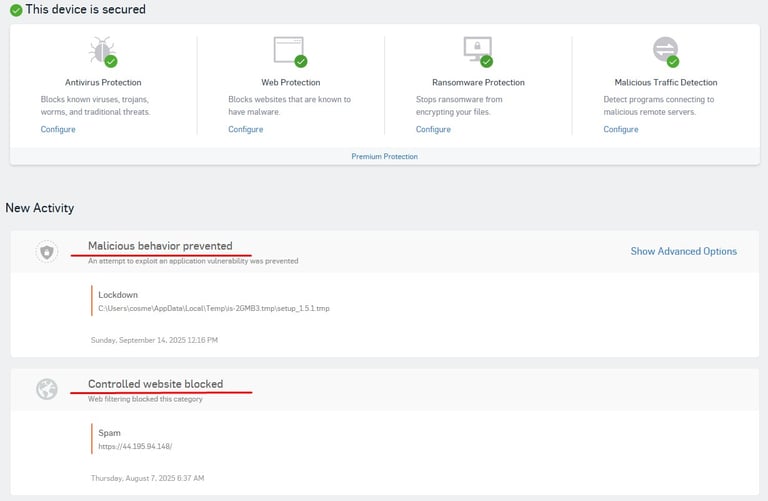The image size is (768, 501).
Task: Click the globe icon beside Controlled website blocked
Action: pos(47,389)
